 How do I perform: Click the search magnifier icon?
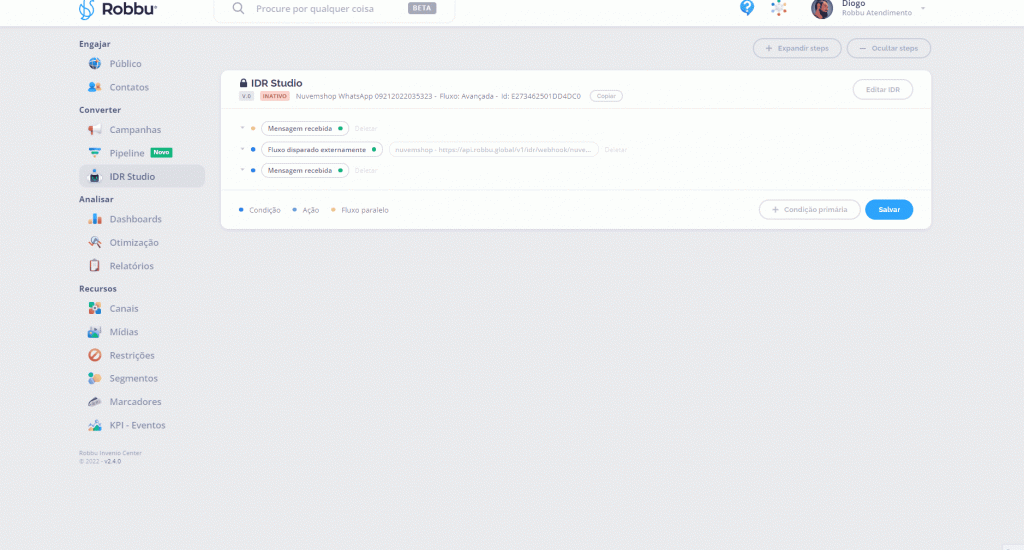click(239, 8)
